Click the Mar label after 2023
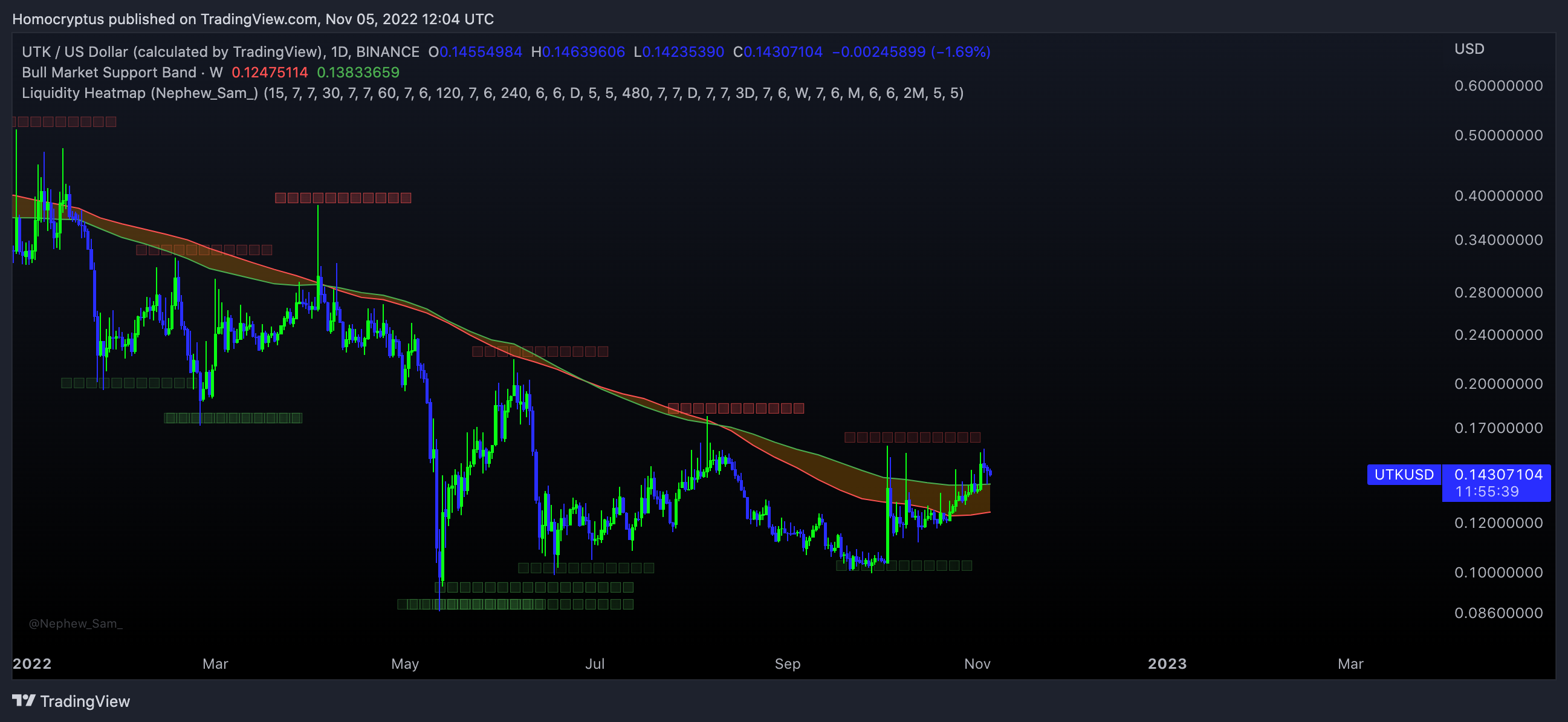The image size is (1568, 722). [x=1350, y=663]
